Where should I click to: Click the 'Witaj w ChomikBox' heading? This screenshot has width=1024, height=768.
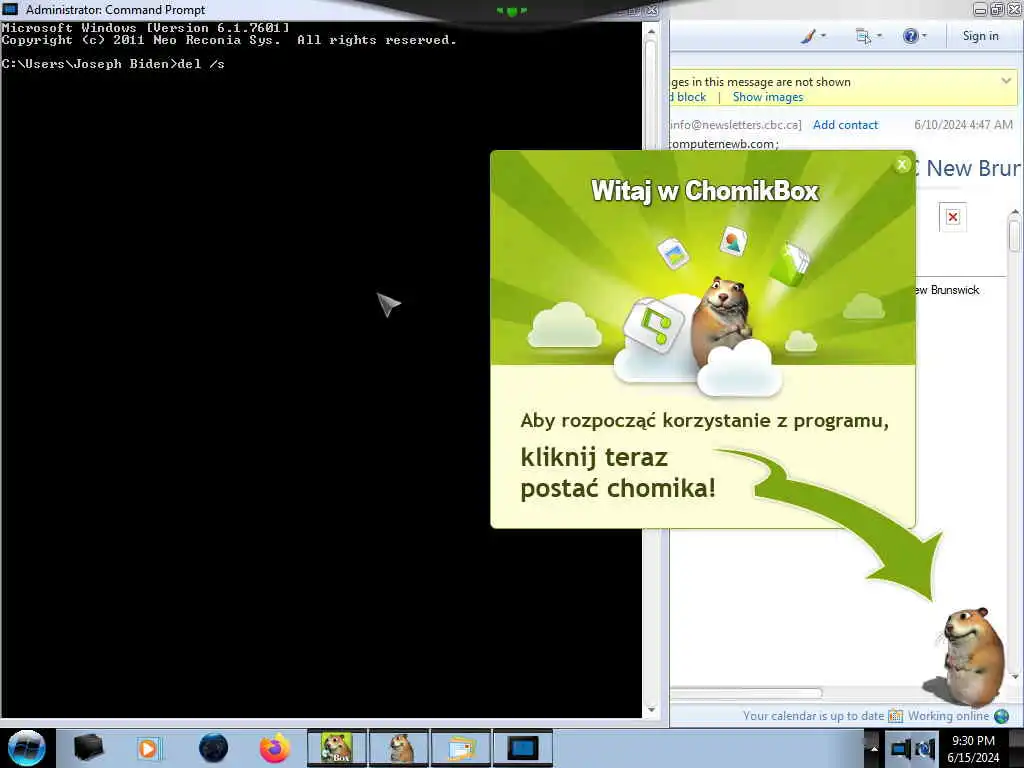[x=705, y=191]
